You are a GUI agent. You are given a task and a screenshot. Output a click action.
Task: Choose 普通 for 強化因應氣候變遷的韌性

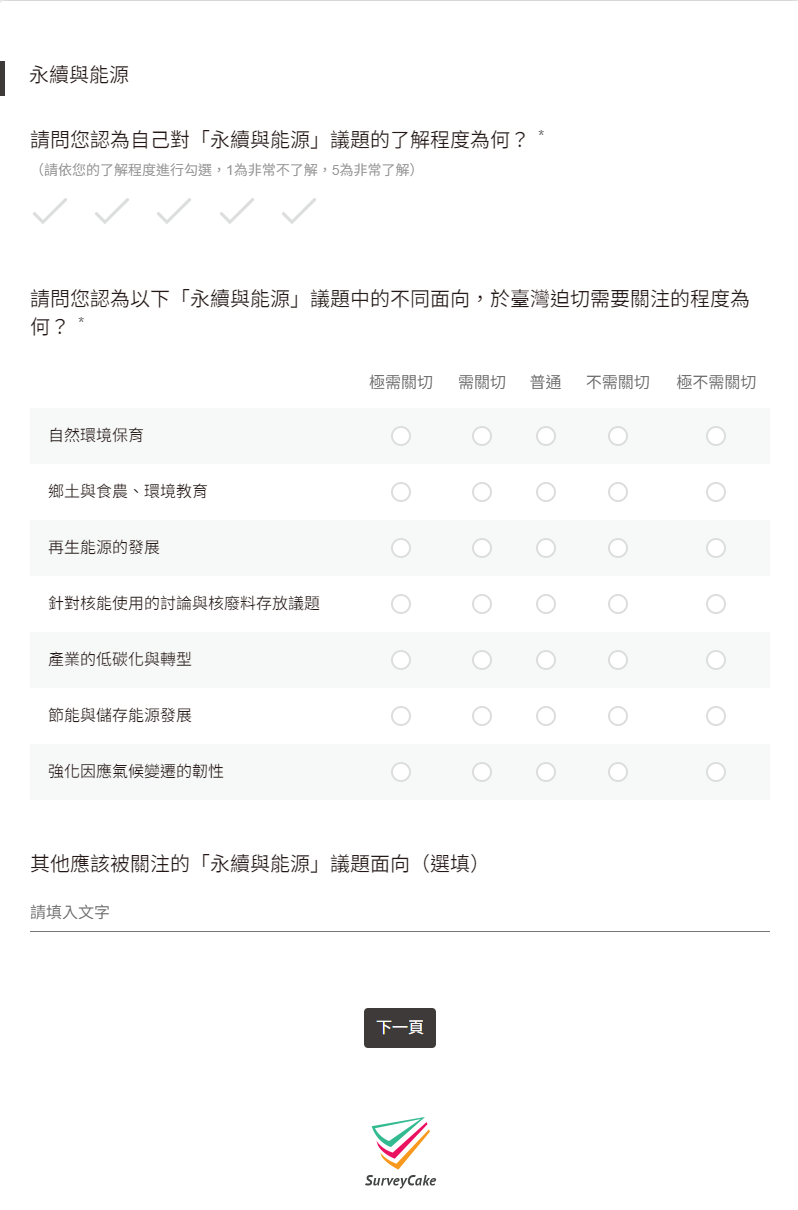pyautogui.click(x=546, y=772)
